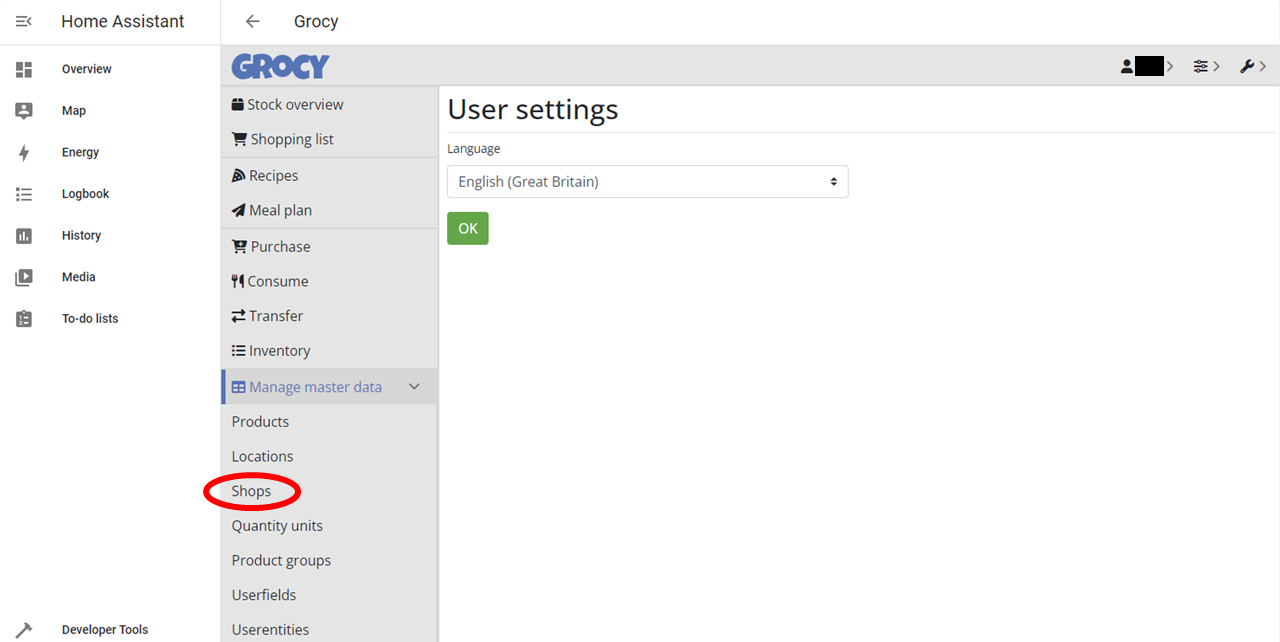
Task: Collapse Manage master data chevron
Action: [x=414, y=387]
